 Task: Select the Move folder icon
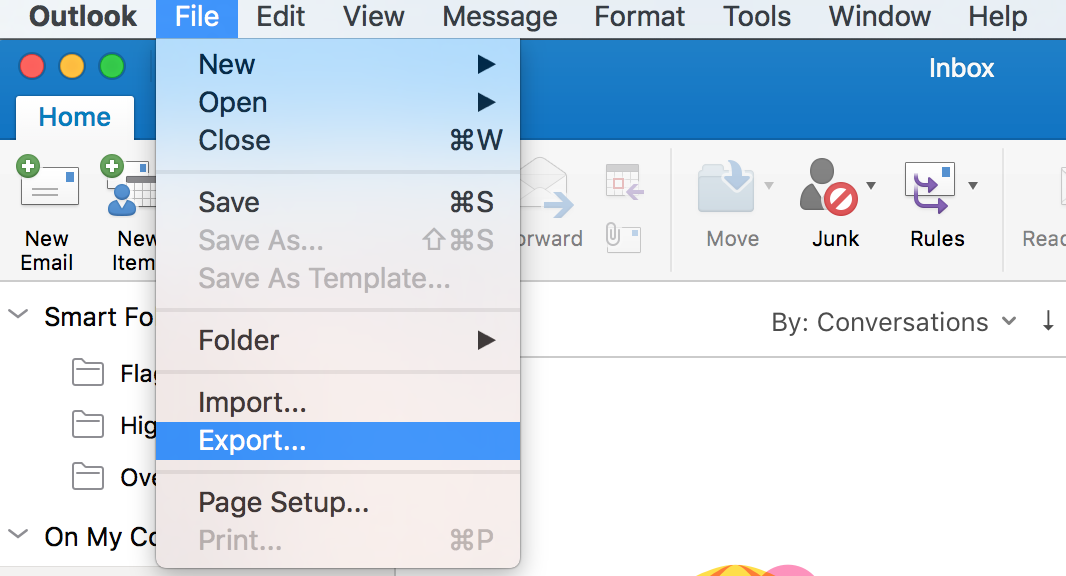pos(729,185)
